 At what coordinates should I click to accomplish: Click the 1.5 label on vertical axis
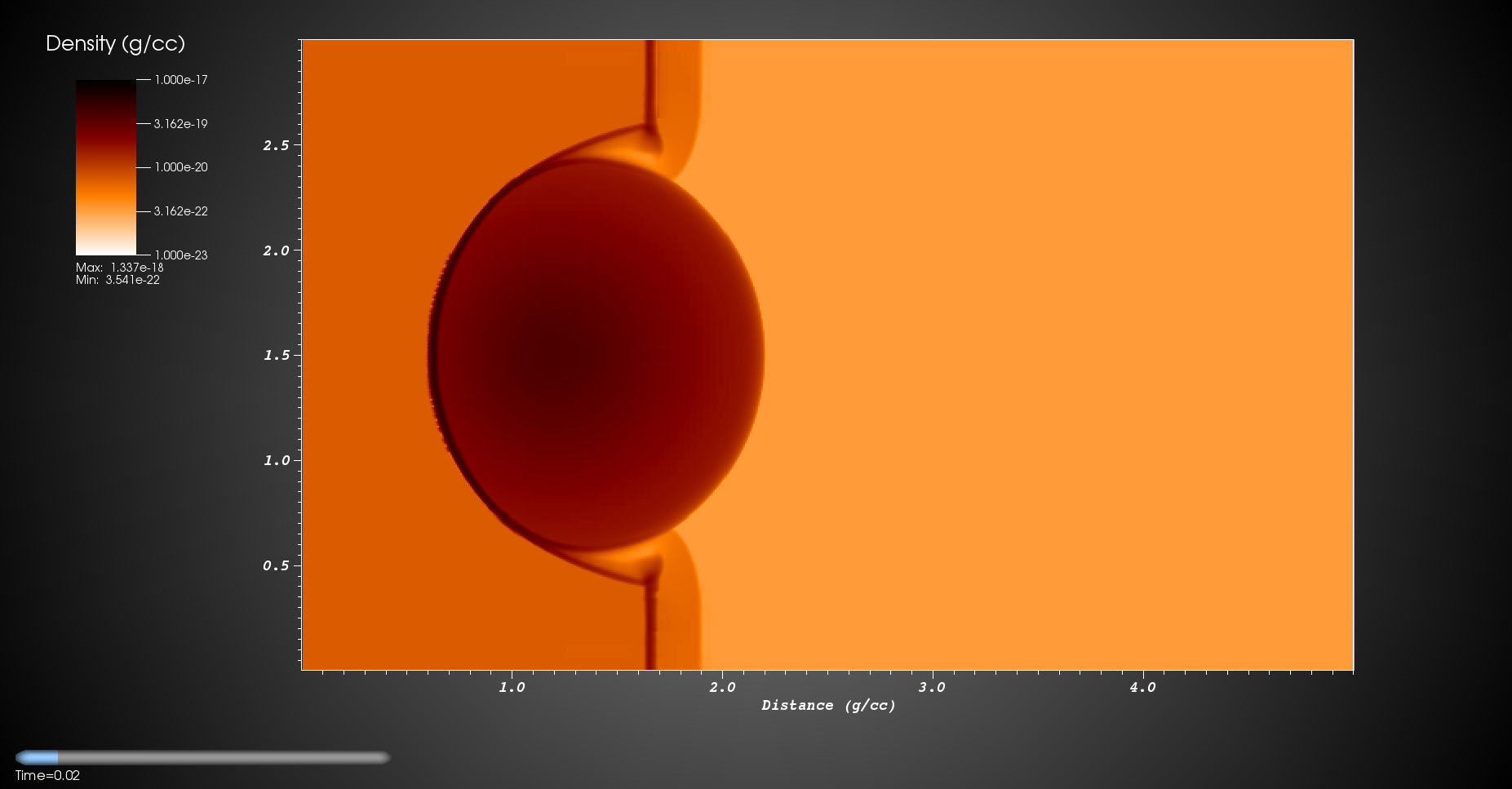[x=276, y=356]
